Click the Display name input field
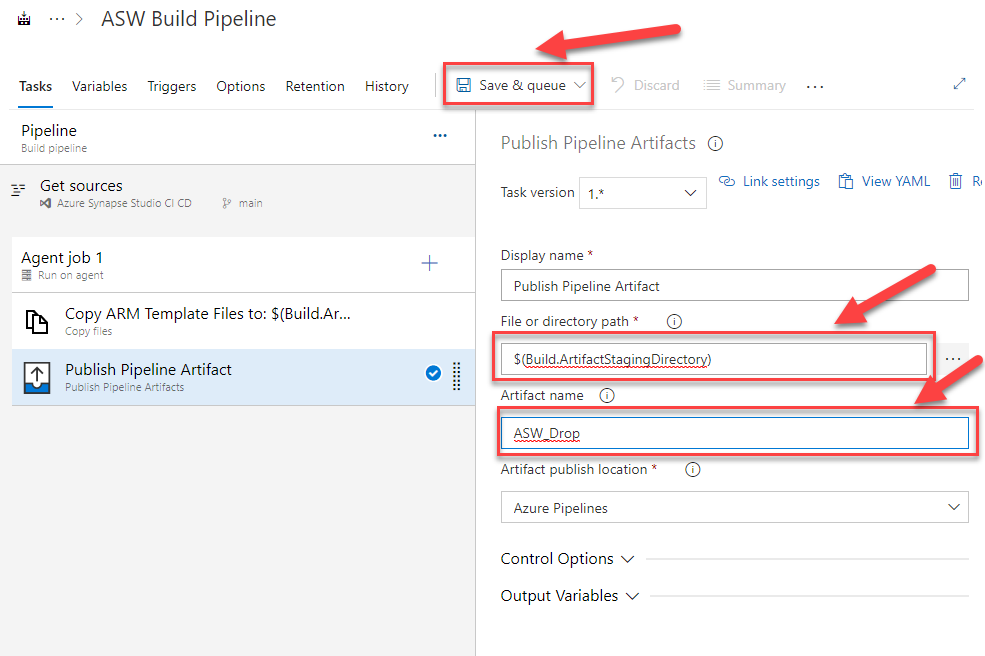Image resolution: width=985 pixels, height=656 pixels. (734, 286)
